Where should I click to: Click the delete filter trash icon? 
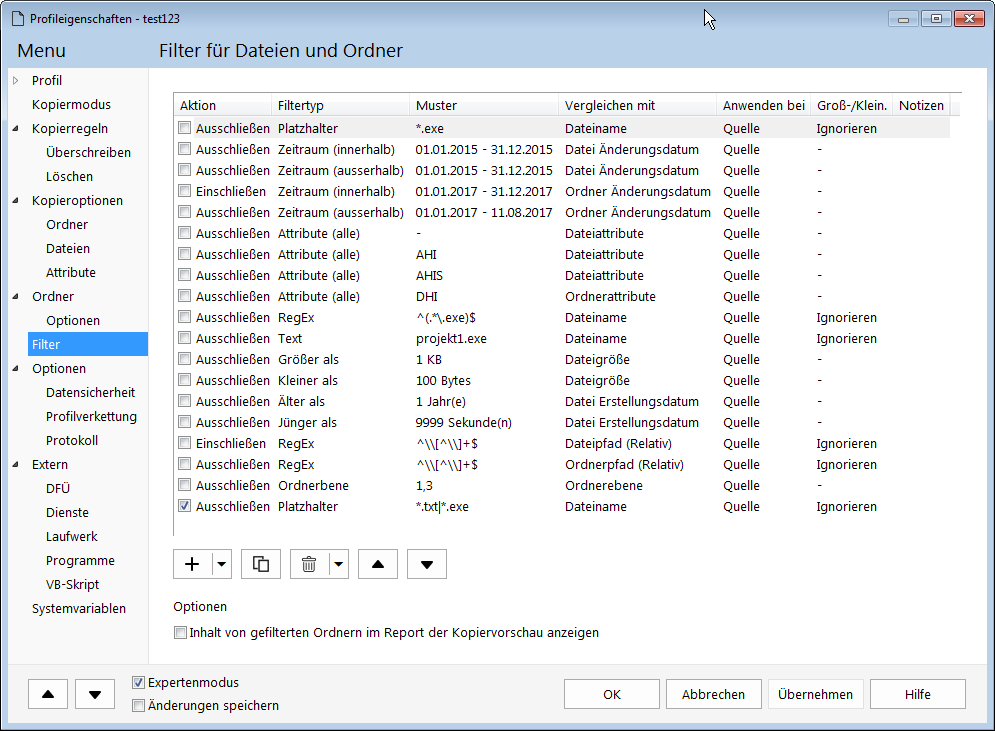click(309, 564)
